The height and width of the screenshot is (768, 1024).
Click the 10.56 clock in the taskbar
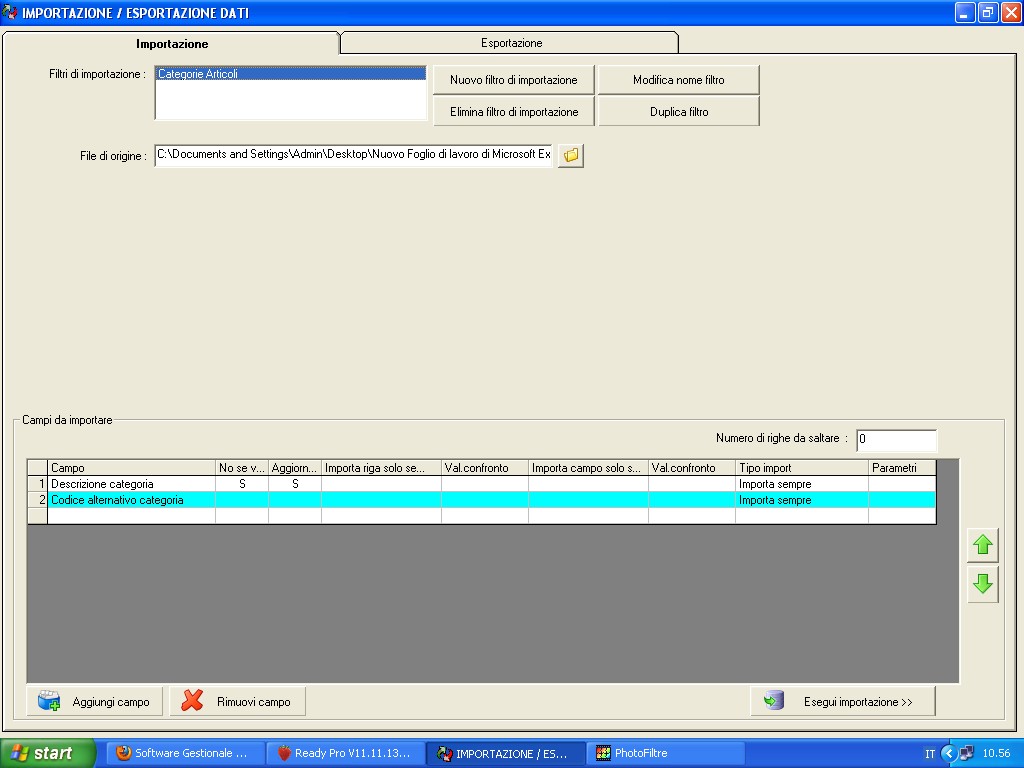tap(996, 753)
